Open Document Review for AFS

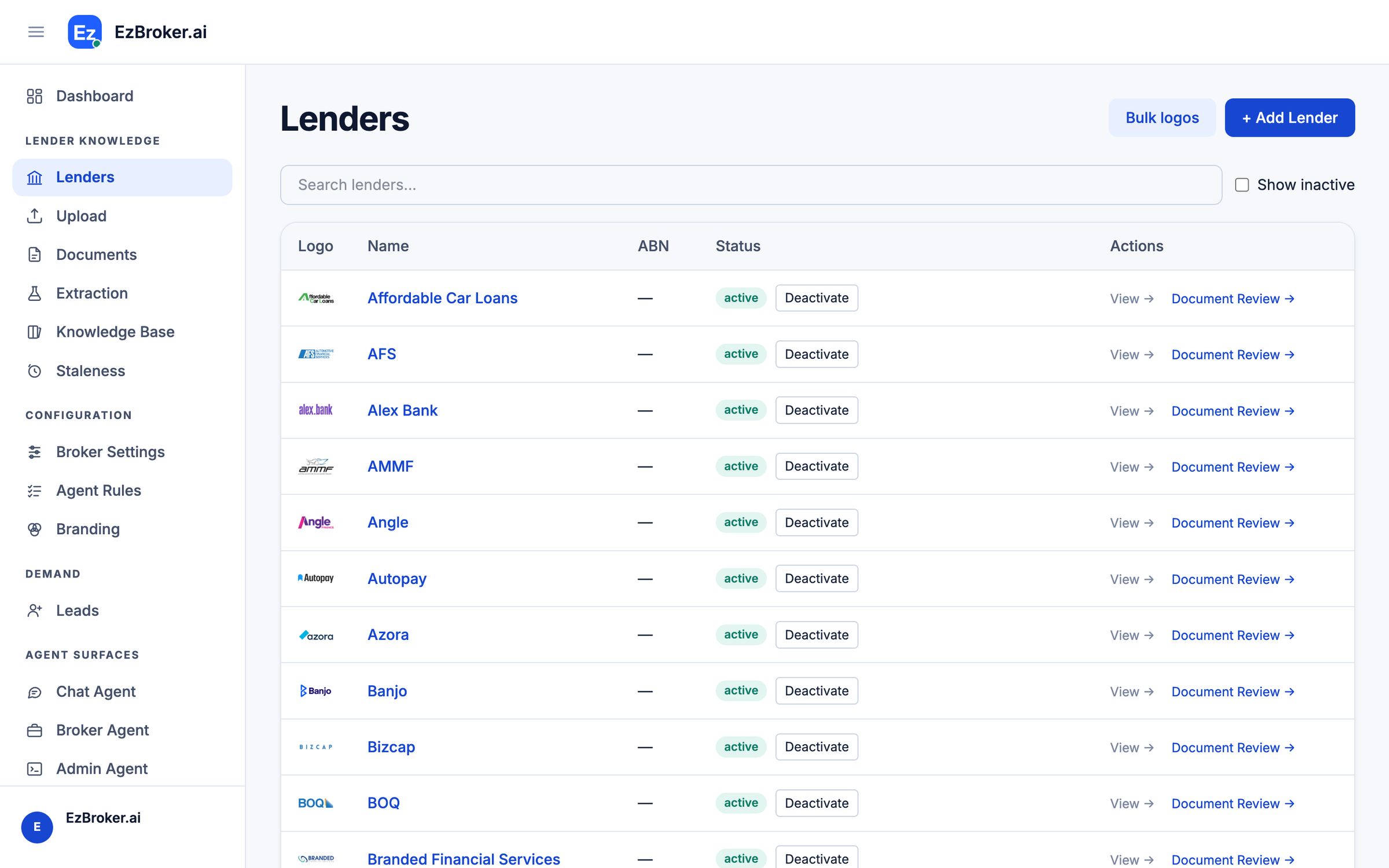pyautogui.click(x=1233, y=355)
